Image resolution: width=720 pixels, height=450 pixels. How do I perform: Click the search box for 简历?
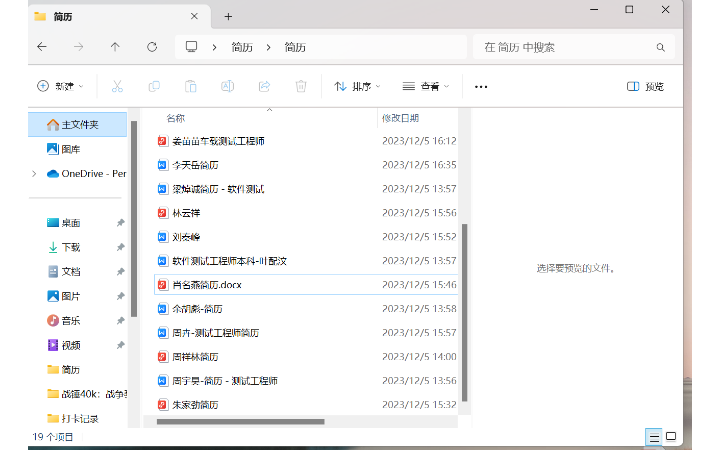pos(565,47)
